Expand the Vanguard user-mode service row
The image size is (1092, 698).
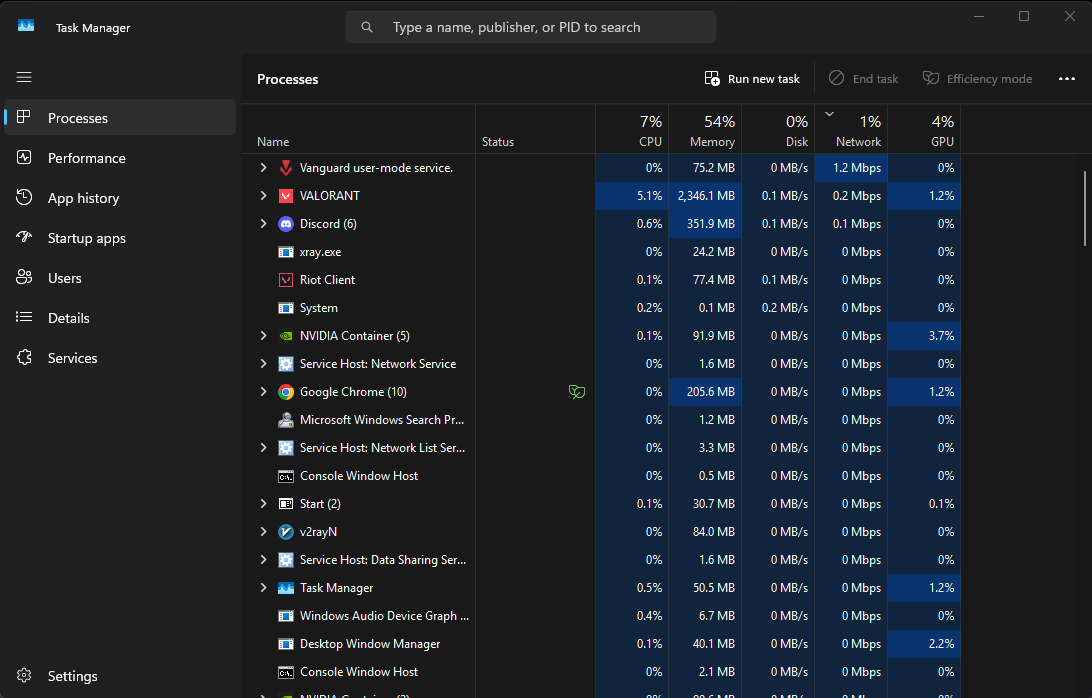coord(263,168)
